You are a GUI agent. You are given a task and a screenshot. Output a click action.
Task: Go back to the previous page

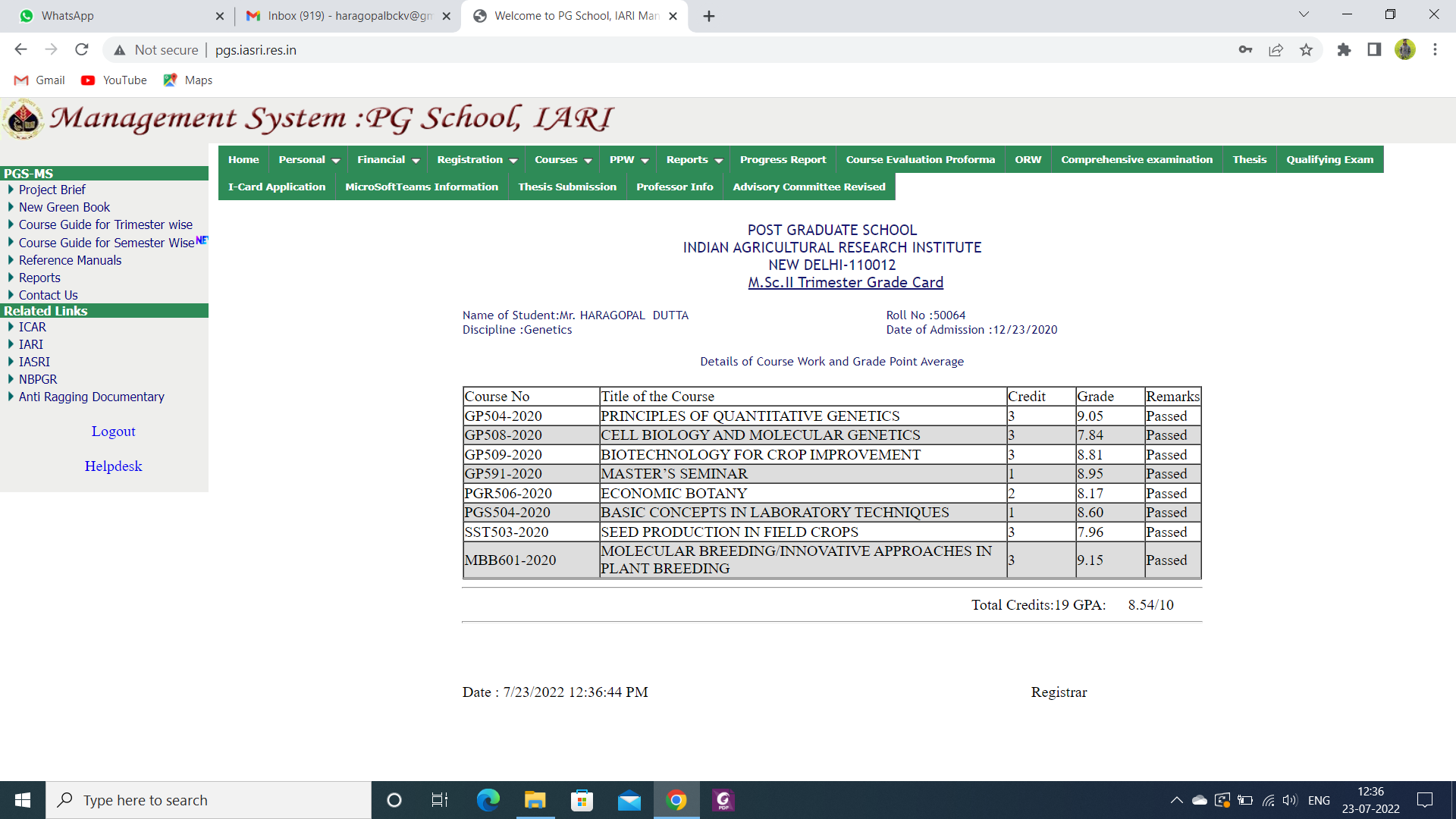(x=20, y=49)
